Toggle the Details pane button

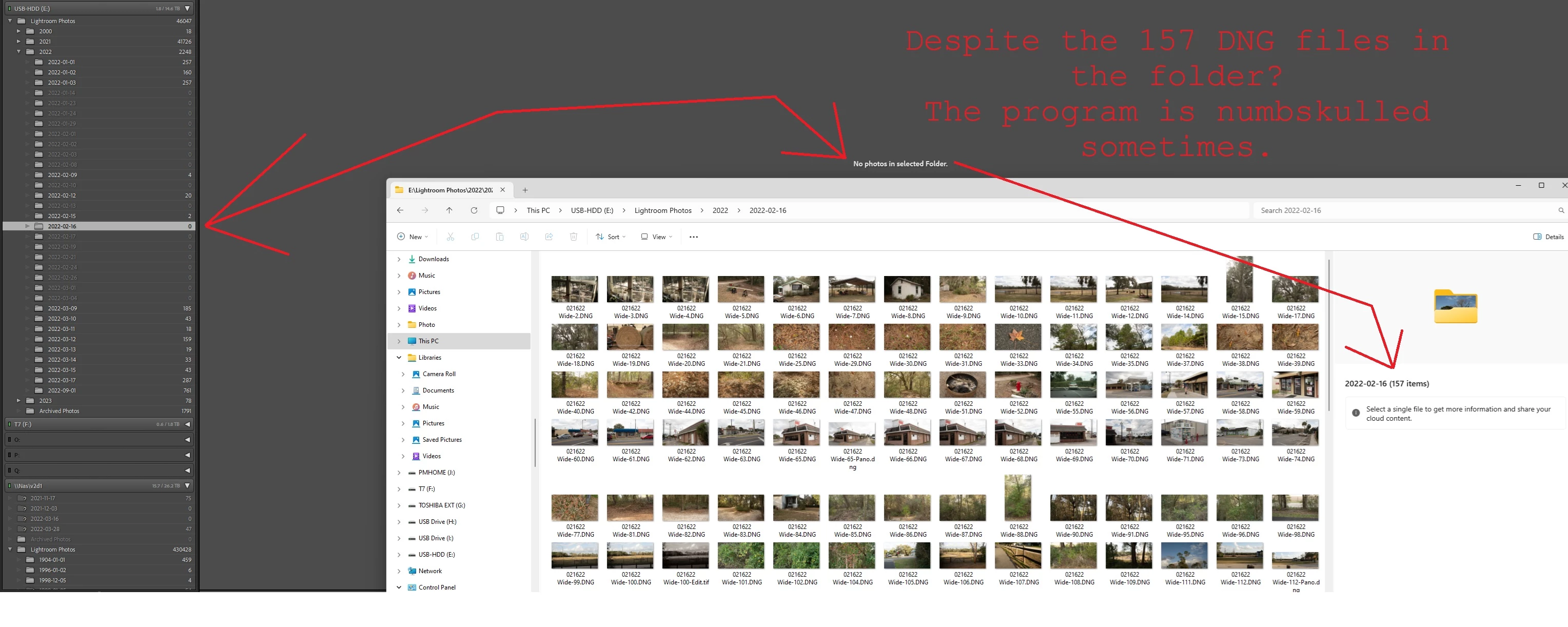pos(1548,237)
